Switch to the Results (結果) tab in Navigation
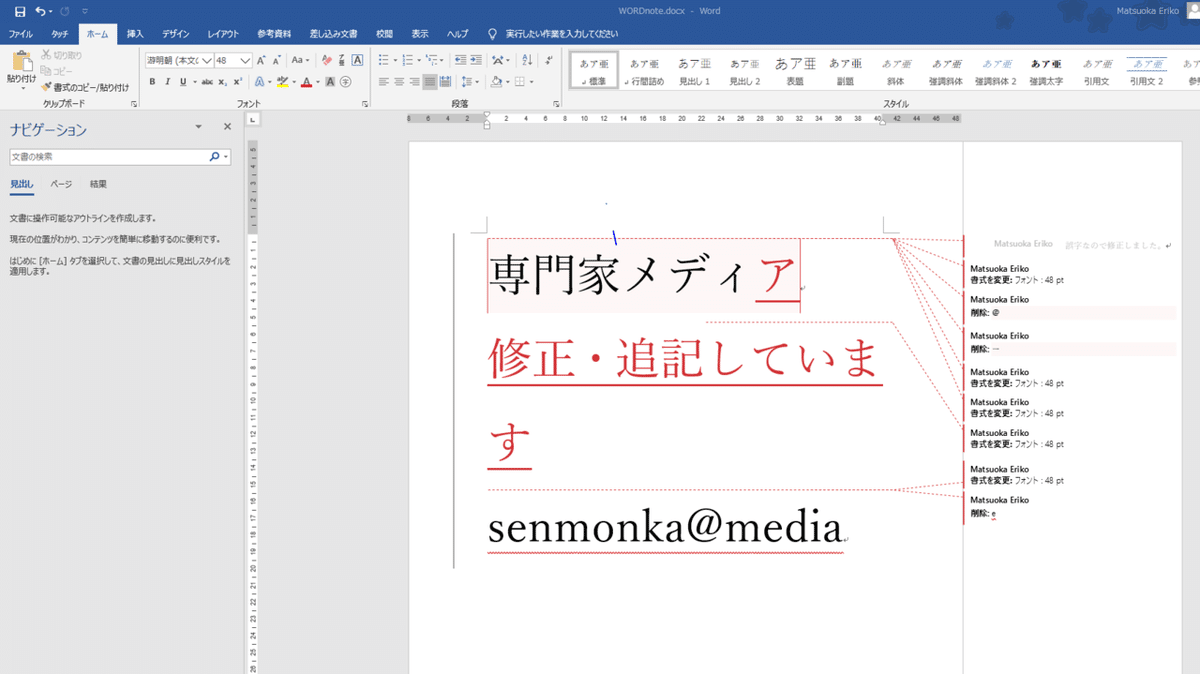Image resolution: width=1200 pixels, height=674 pixels. [98, 184]
